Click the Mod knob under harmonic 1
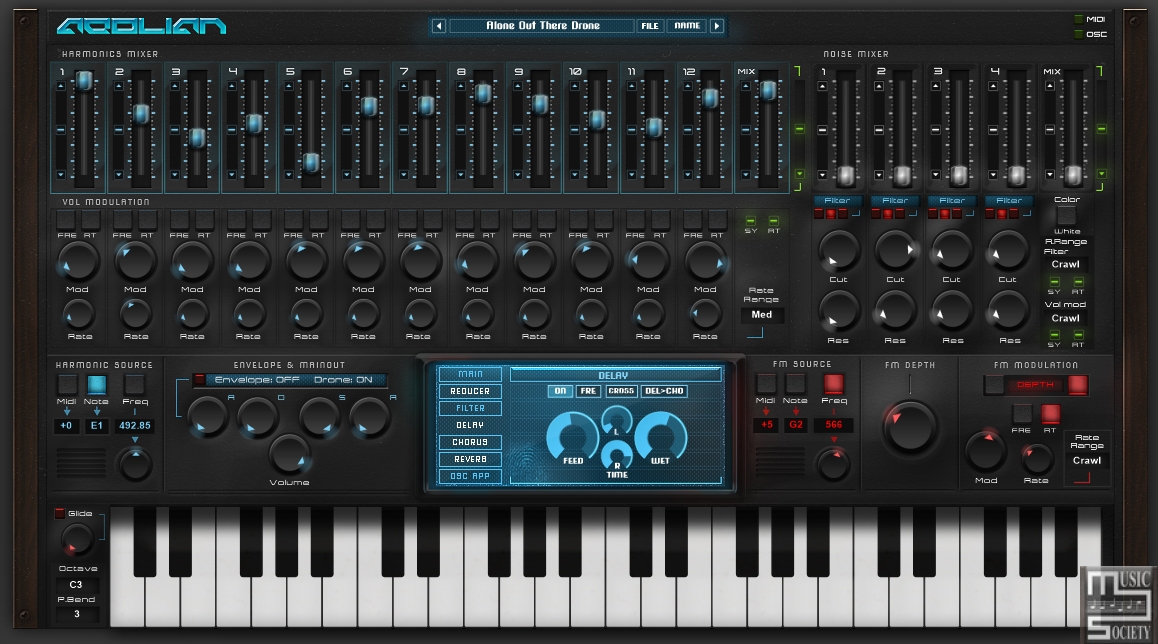 click(x=78, y=261)
